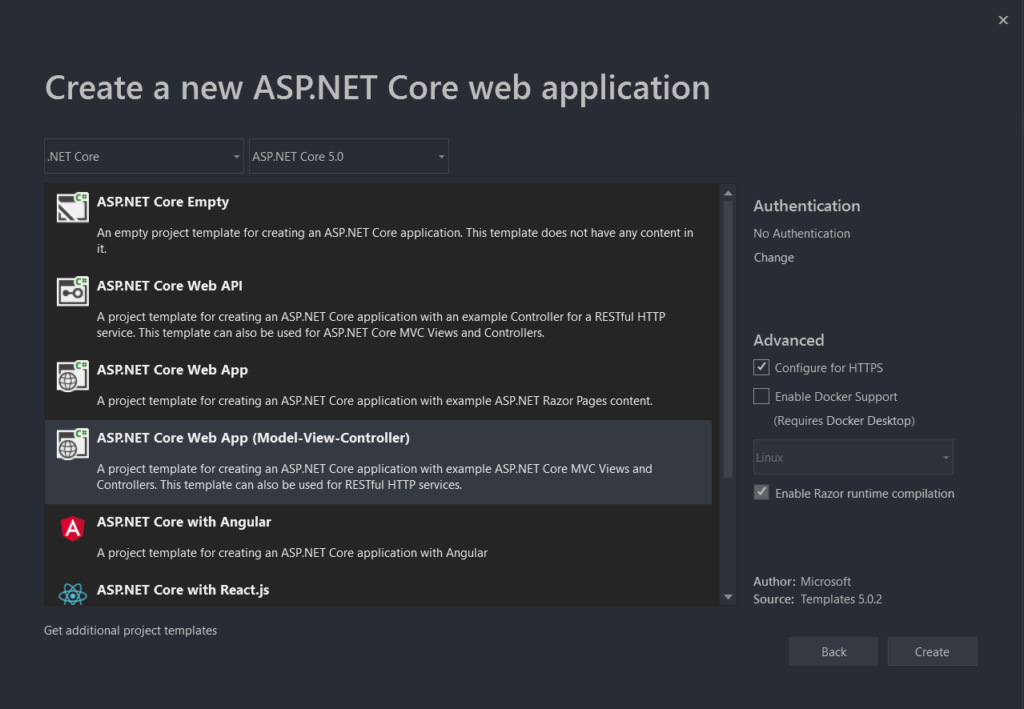This screenshot has width=1024, height=709.
Task: Click the React.js atom icon
Action: [x=71, y=590]
